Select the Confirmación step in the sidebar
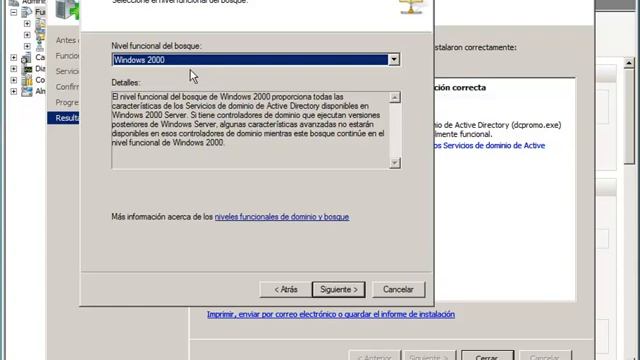 coord(67,87)
